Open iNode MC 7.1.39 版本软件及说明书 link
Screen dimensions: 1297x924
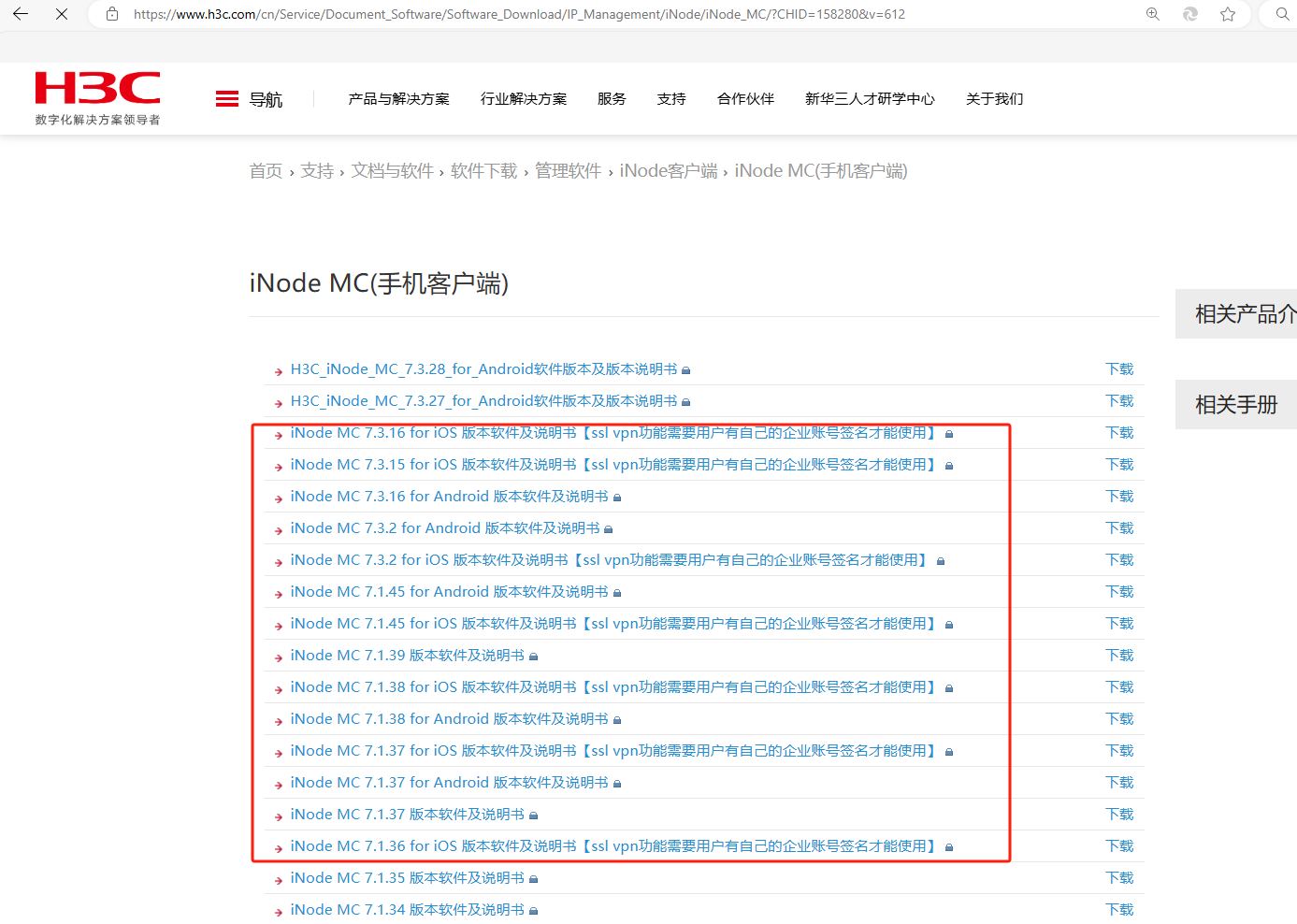(x=408, y=656)
